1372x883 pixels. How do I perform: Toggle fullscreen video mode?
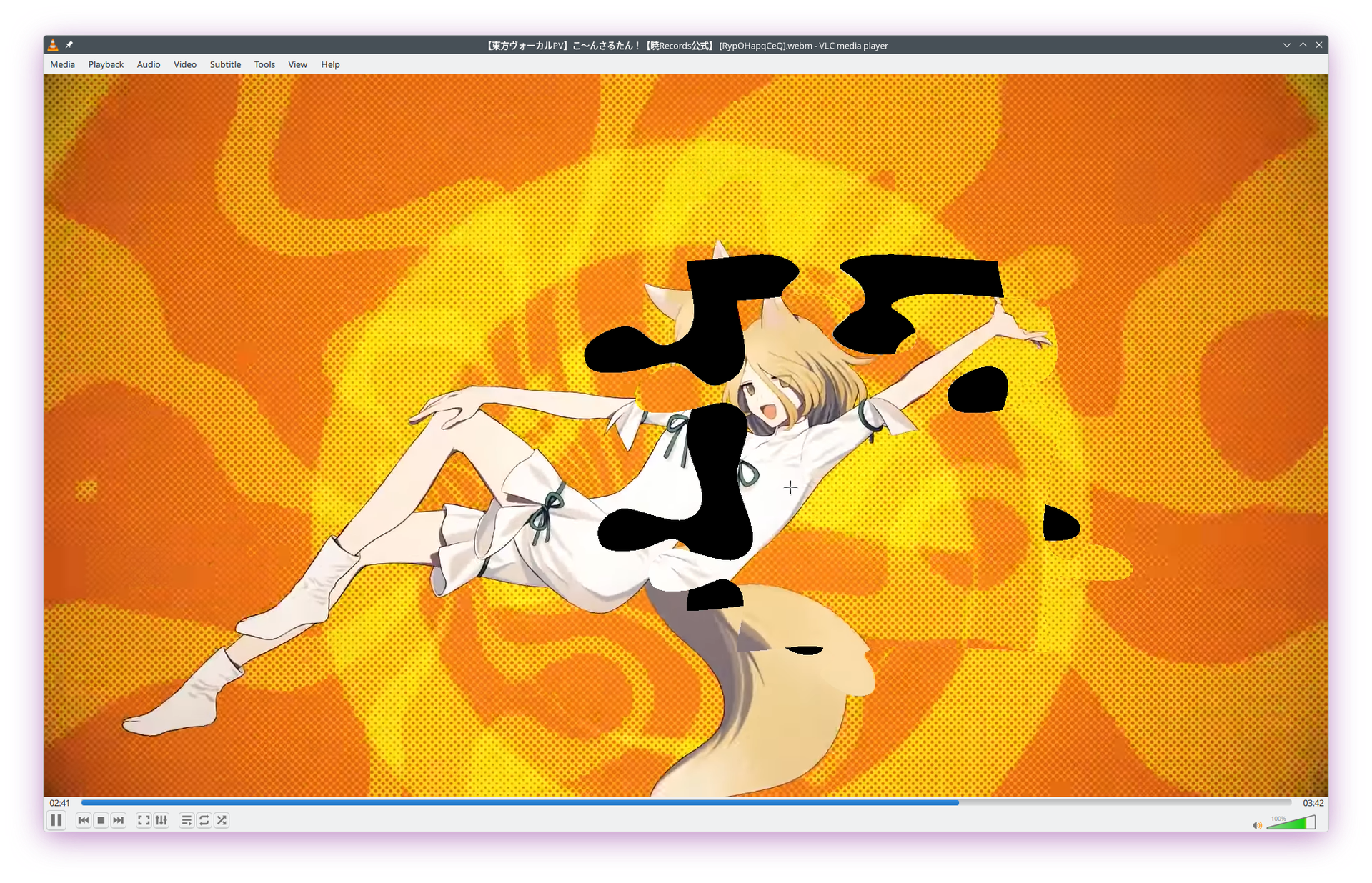pyautogui.click(x=144, y=820)
